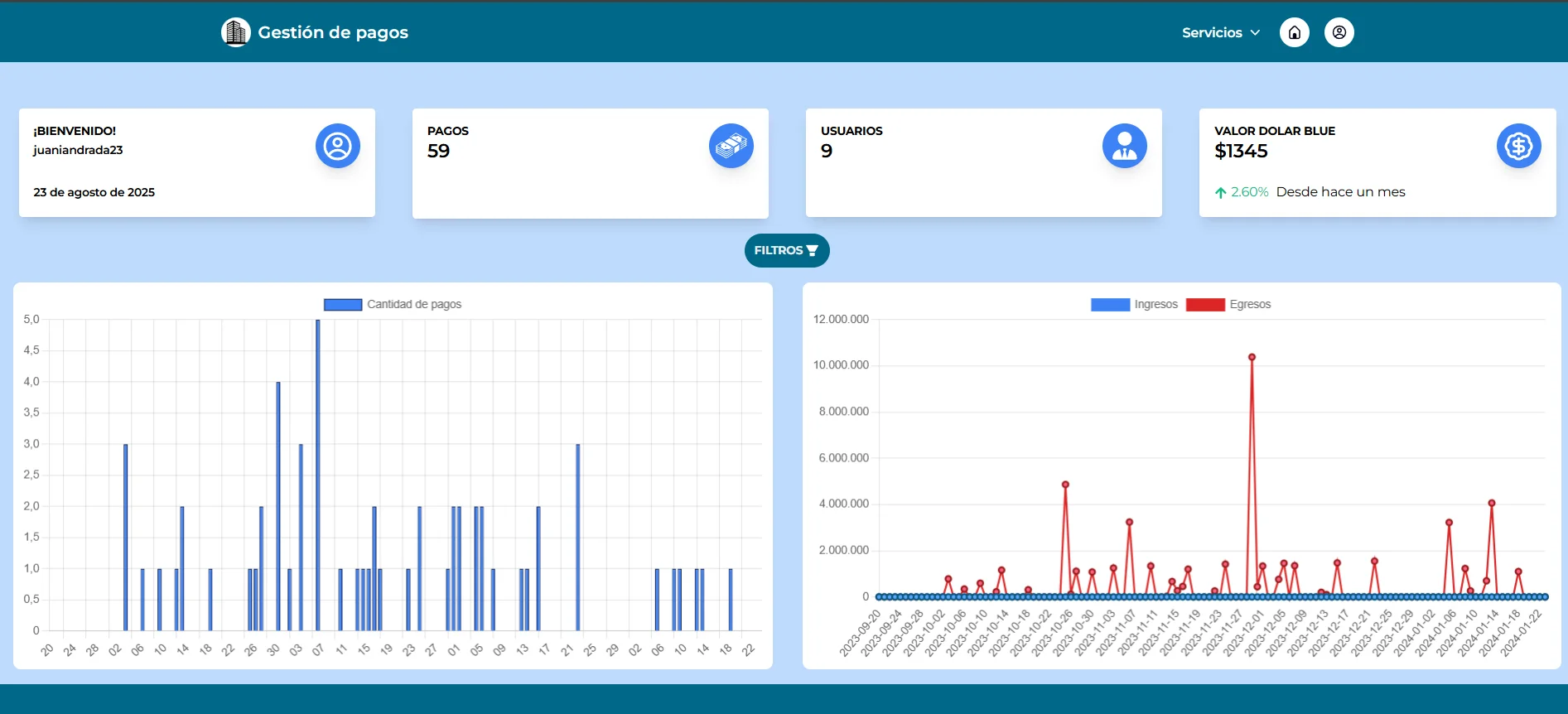Click the green up arrow beside 2.60%
The width and height of the screenshot is (1568, 714).
1220,192
